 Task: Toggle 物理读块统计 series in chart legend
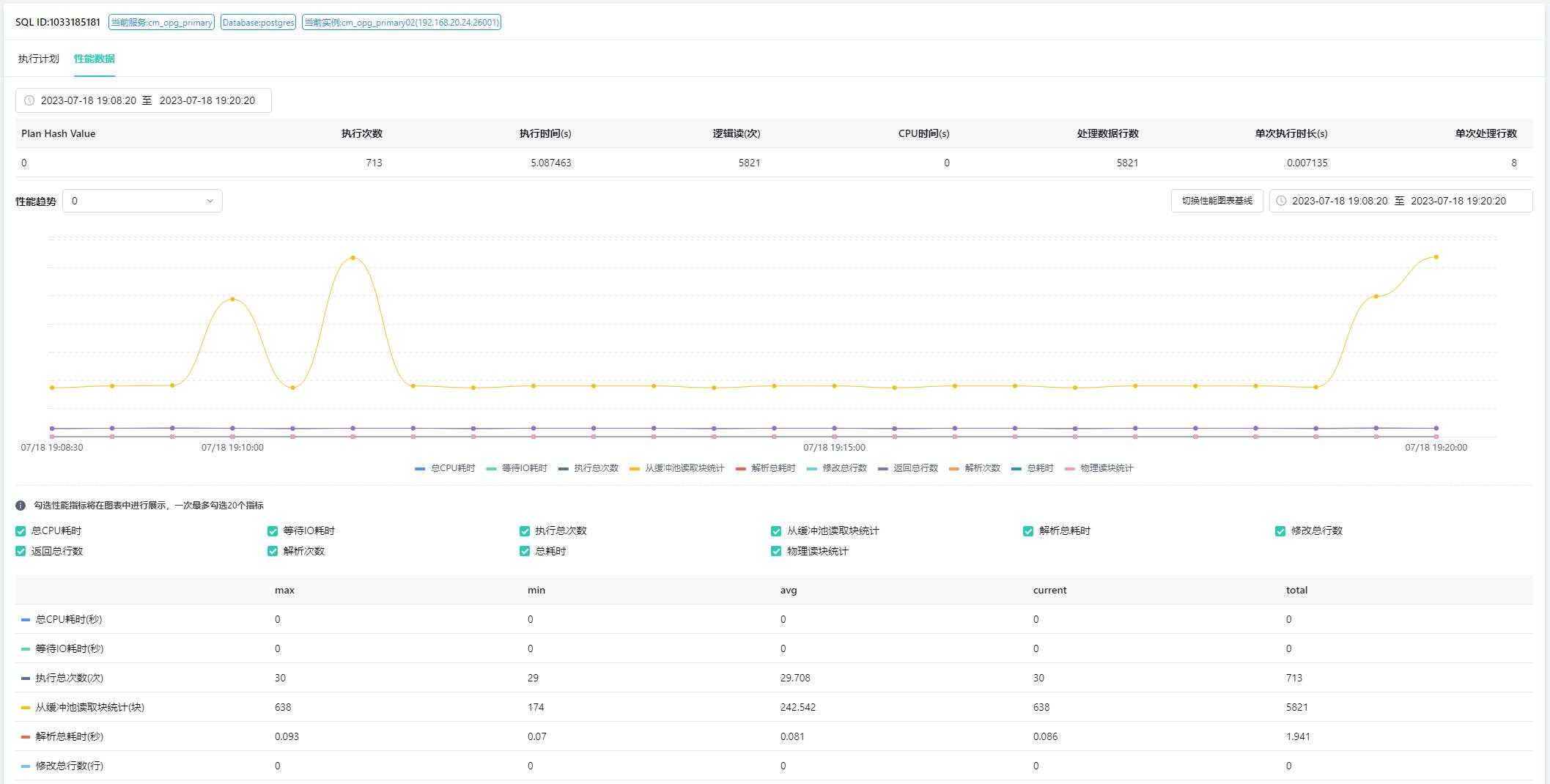(x=1099, y=468)
